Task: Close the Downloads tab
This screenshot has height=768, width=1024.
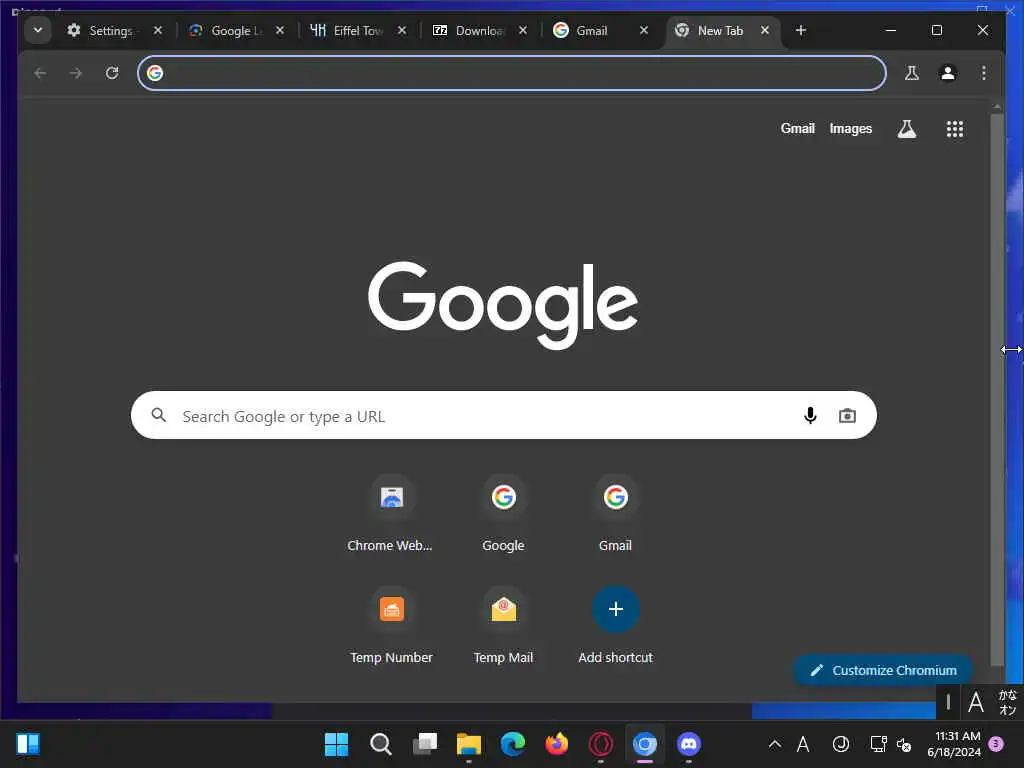Action: click(x=522, y=30)
